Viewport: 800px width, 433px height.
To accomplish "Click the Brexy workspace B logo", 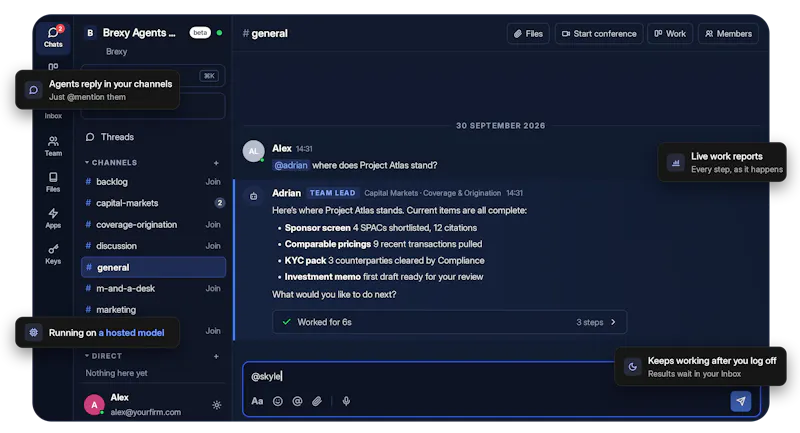I will pyautogui.click(x=90, y=33).
